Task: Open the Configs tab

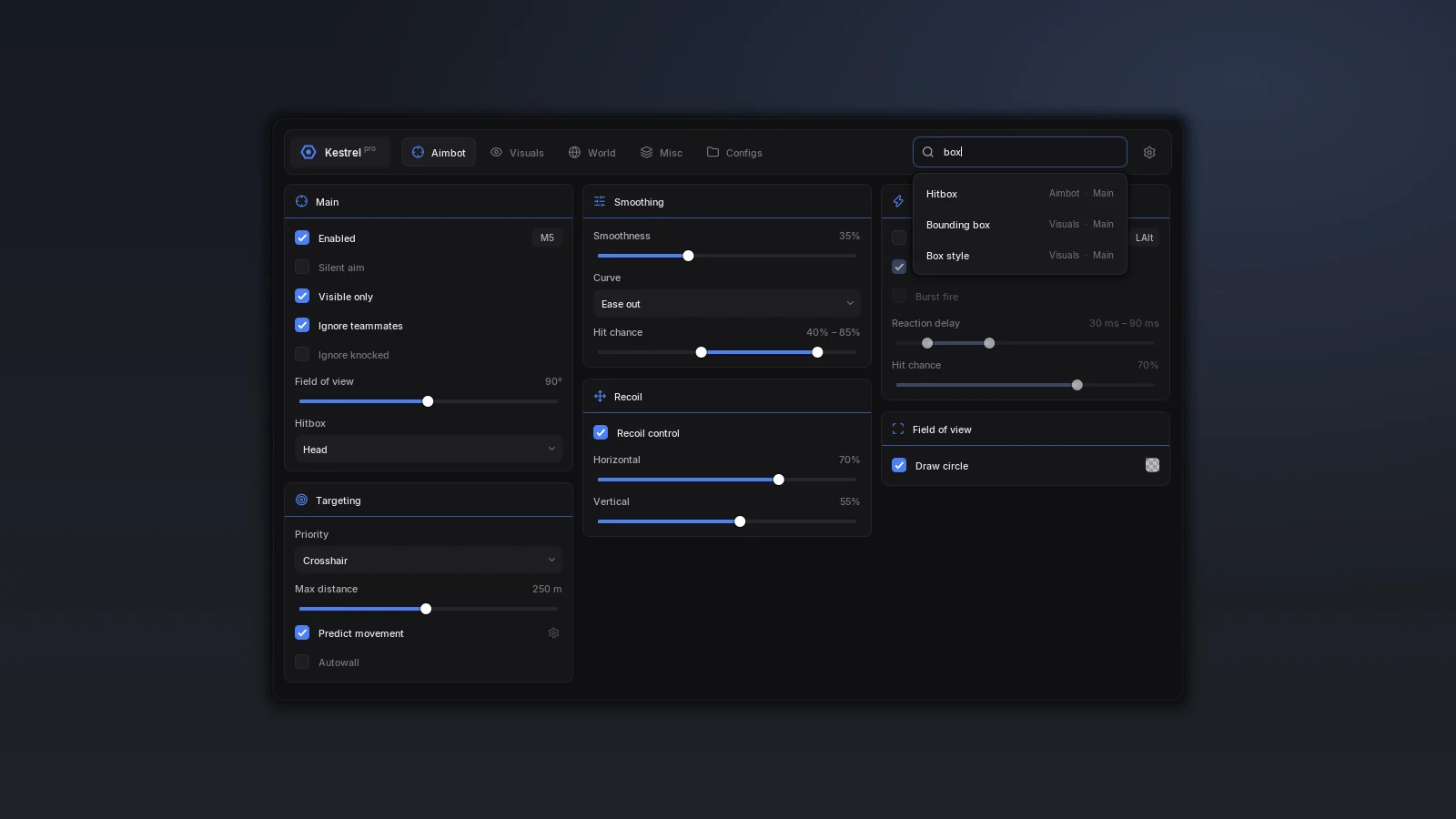Action: (734, 153)
